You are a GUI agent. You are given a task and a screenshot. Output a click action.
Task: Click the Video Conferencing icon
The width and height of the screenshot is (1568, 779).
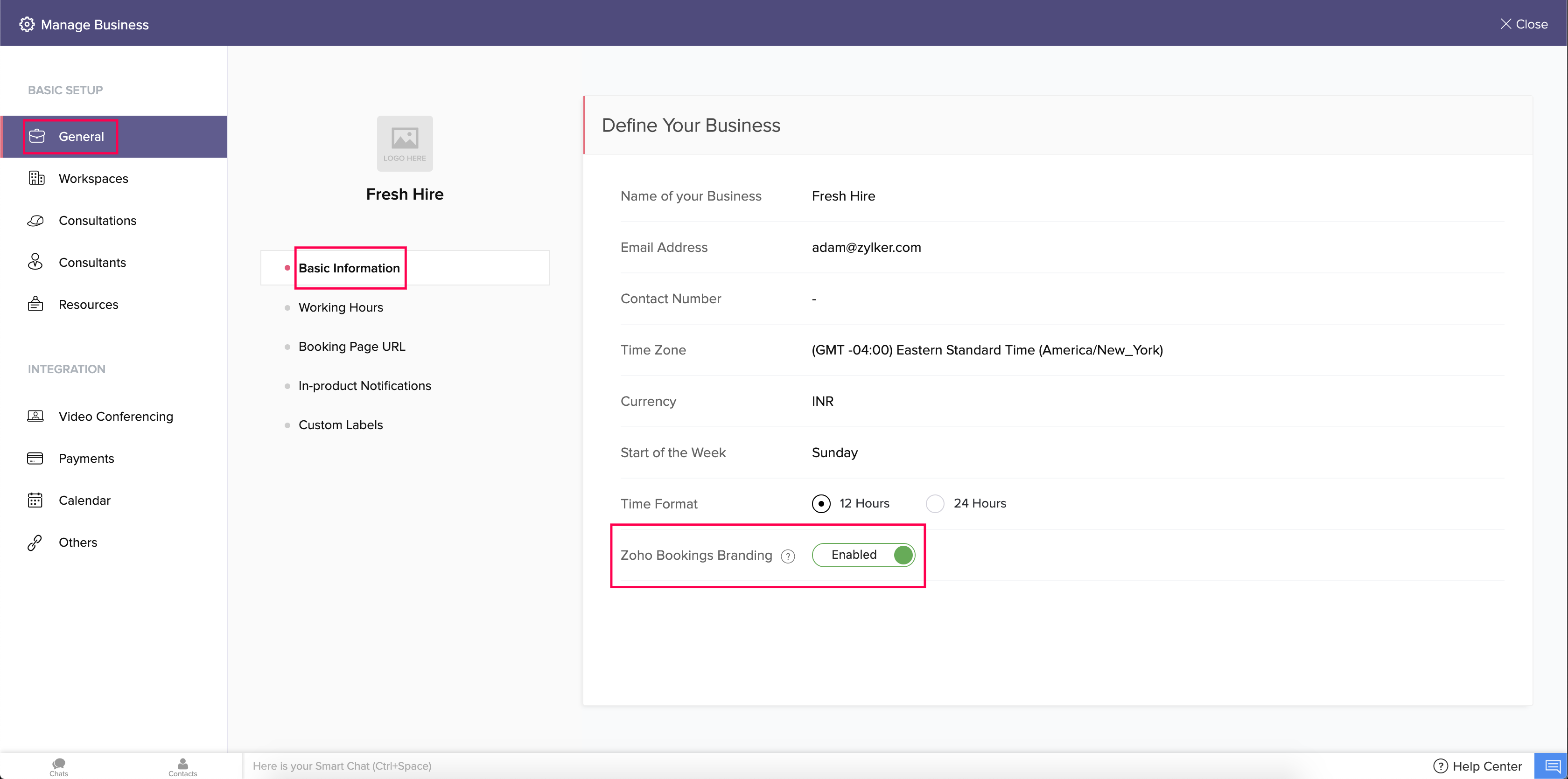tap(35, 416)
